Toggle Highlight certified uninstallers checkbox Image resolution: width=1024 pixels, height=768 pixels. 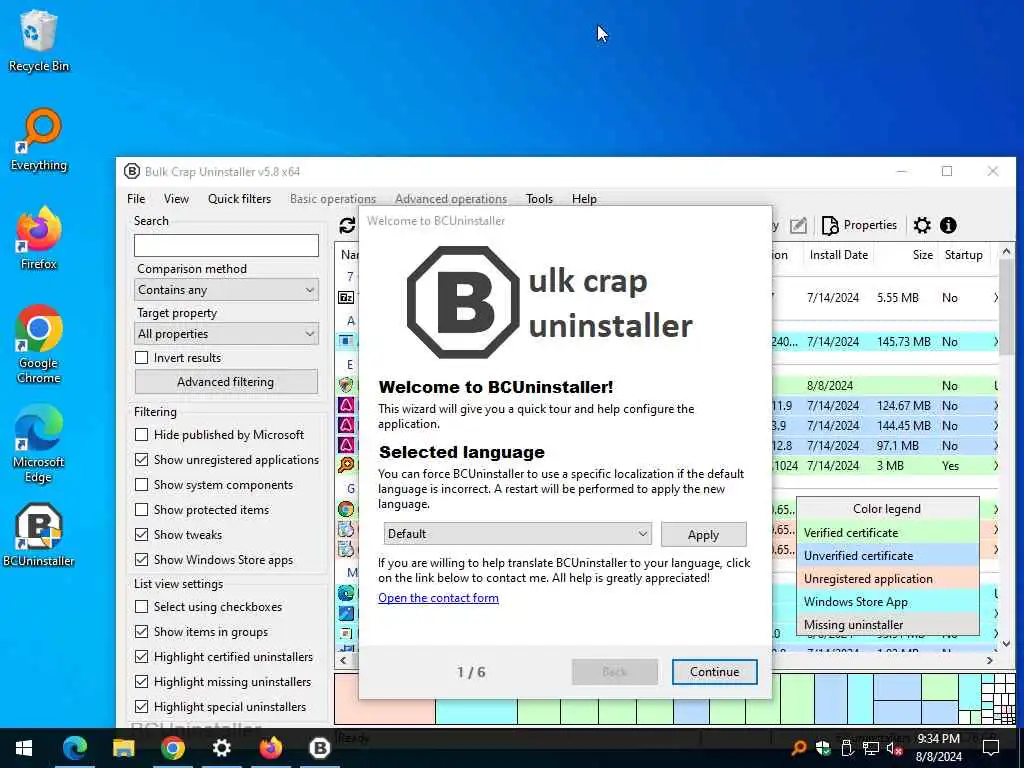pos(141,656)
